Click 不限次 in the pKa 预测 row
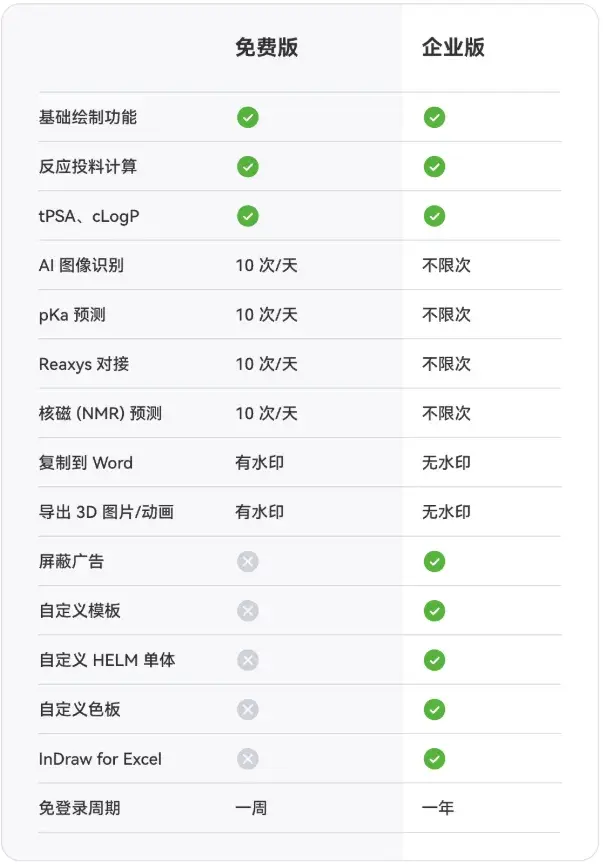The image size is (603, 864). [x=446, y=315]
